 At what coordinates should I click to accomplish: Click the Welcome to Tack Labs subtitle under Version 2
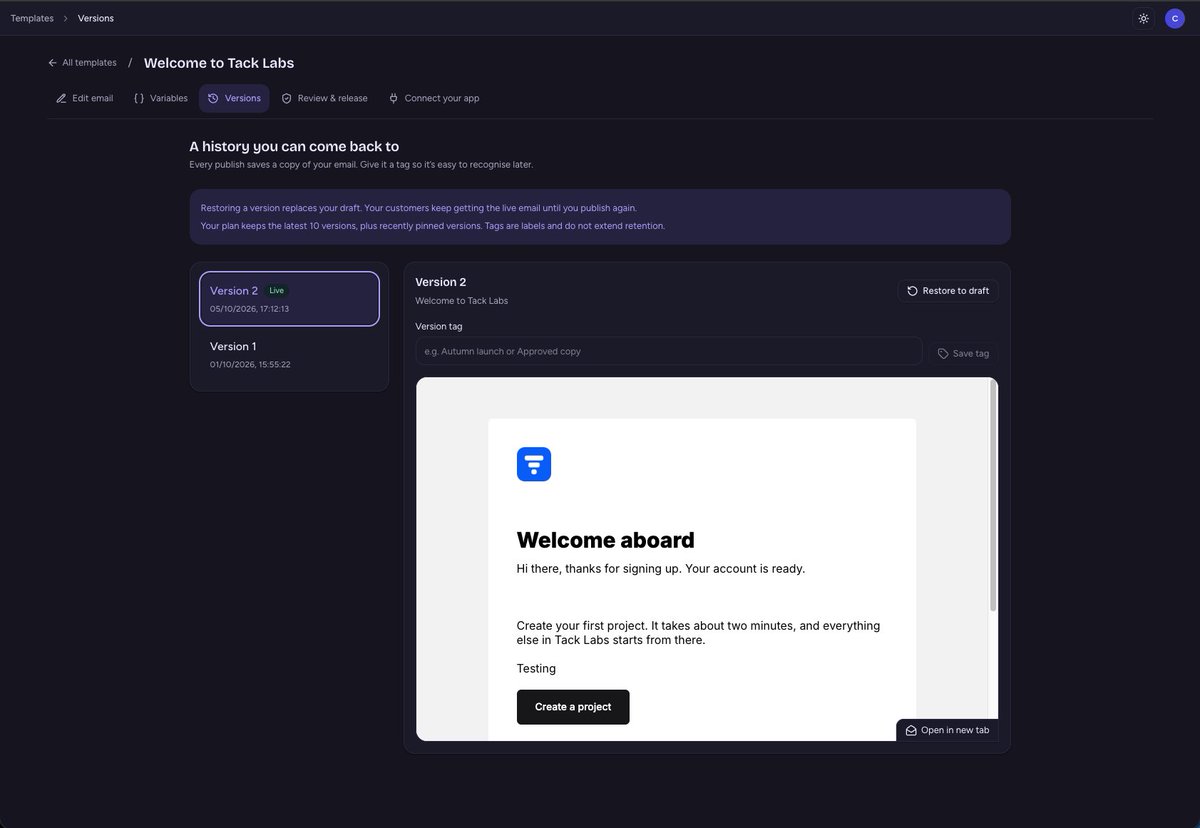[x=462, y=301]
